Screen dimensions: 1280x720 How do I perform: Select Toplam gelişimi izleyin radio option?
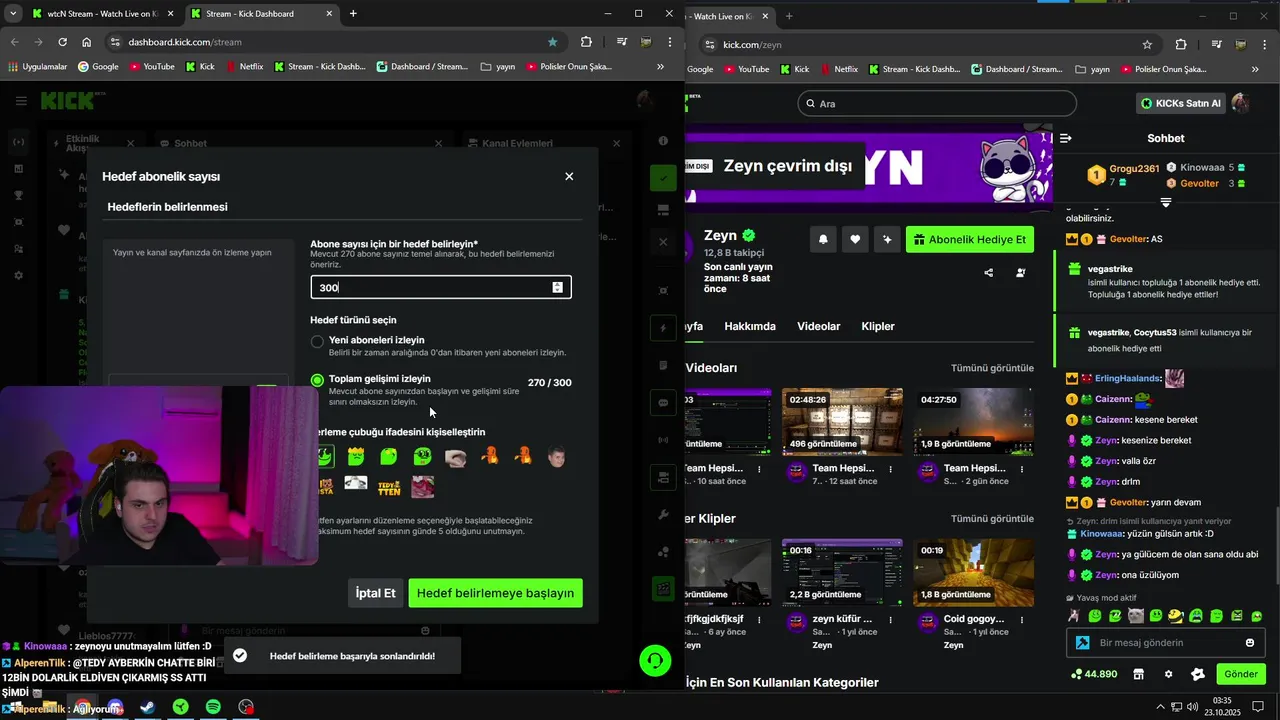317,380
